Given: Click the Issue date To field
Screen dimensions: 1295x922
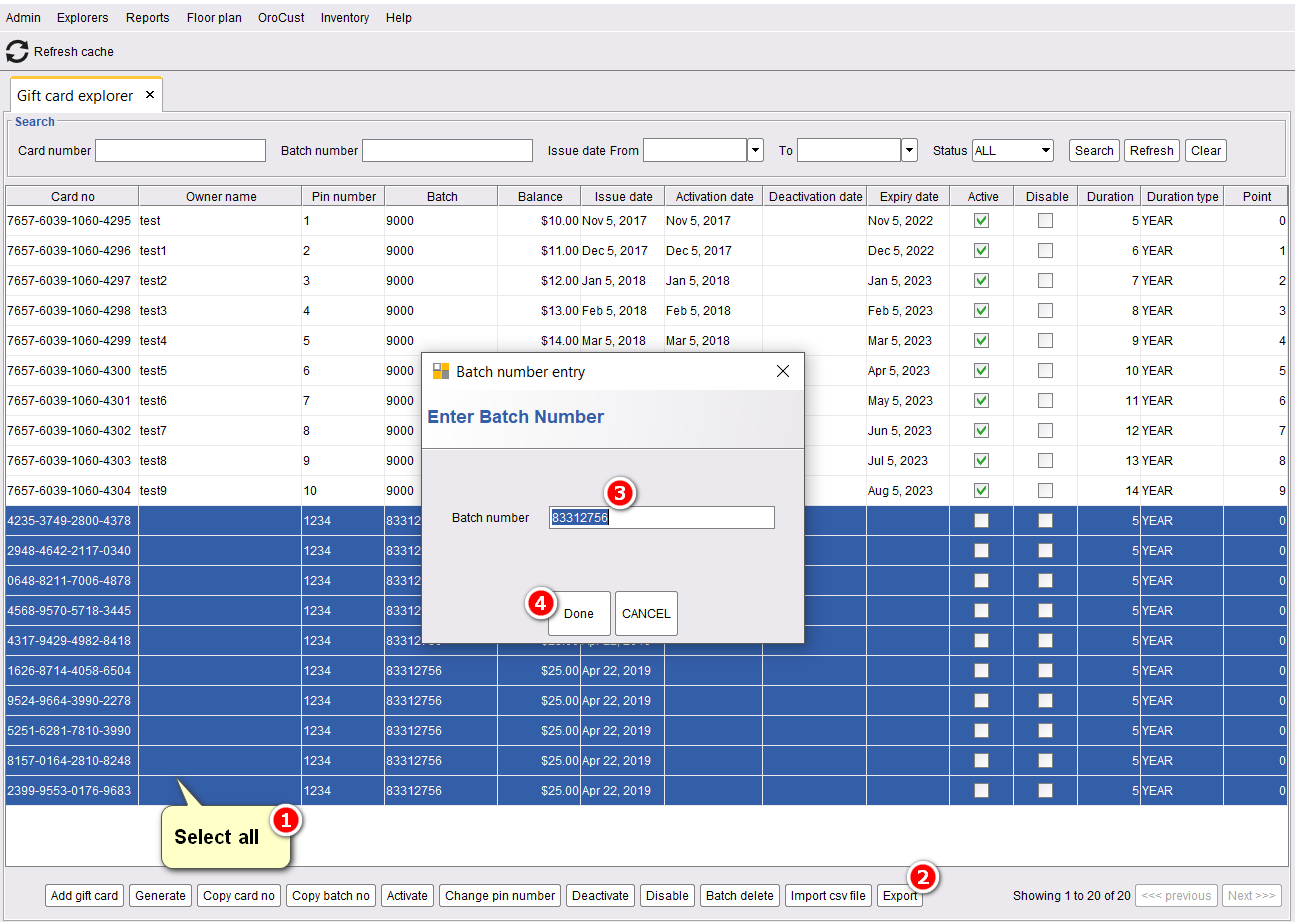Looking at the screenshot, I should [x=849, y=150].
